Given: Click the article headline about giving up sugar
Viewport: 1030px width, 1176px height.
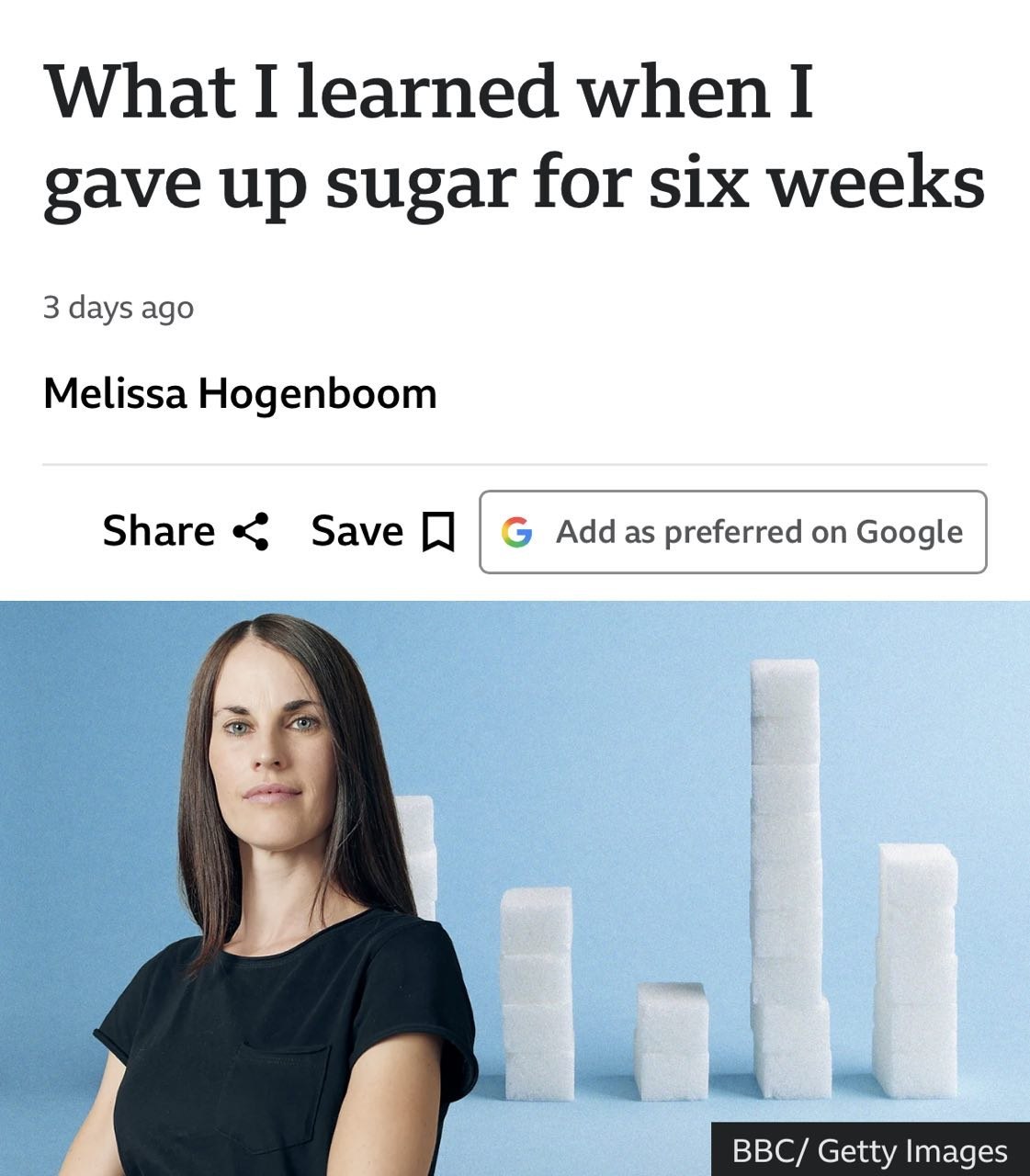Looking at the screenshot, I should point(514,137).
